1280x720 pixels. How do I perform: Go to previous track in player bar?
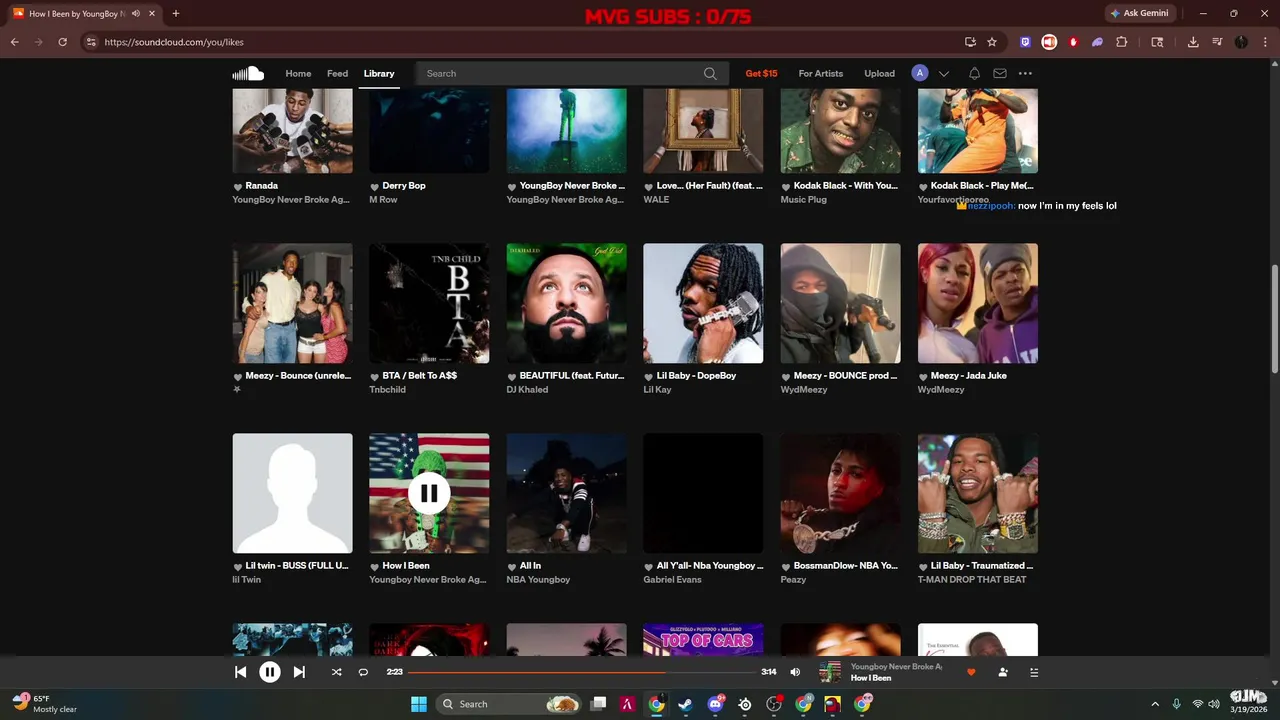[240, 672]
